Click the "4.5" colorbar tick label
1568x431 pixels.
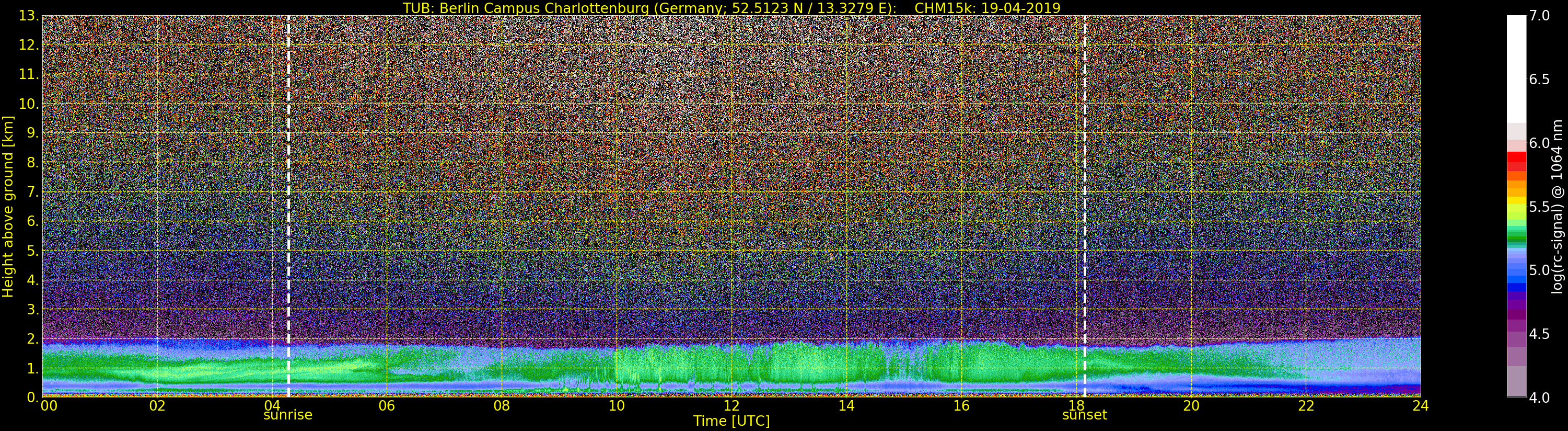point(1539,334)
